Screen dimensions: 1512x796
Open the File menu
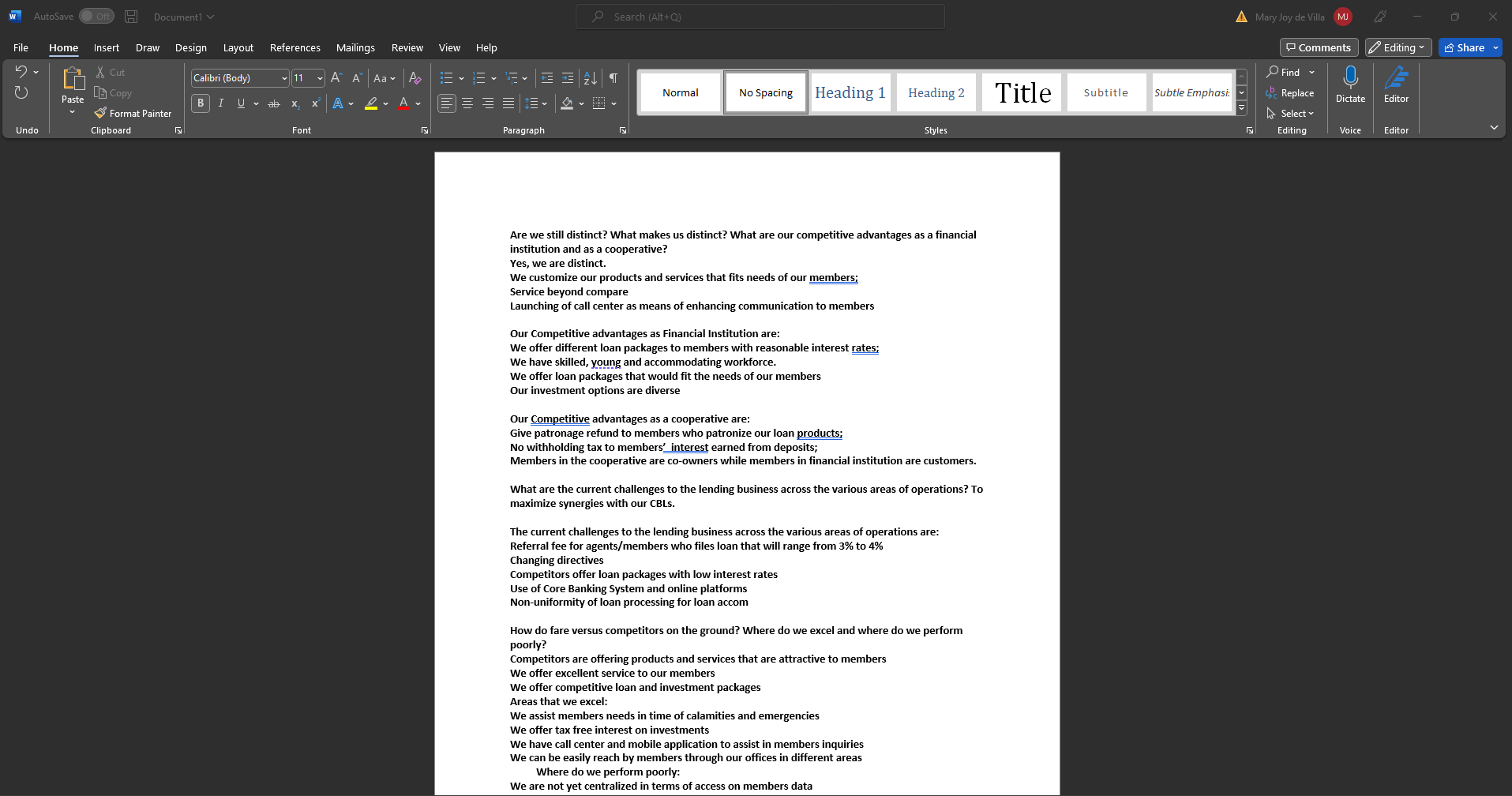click(21, 47)
